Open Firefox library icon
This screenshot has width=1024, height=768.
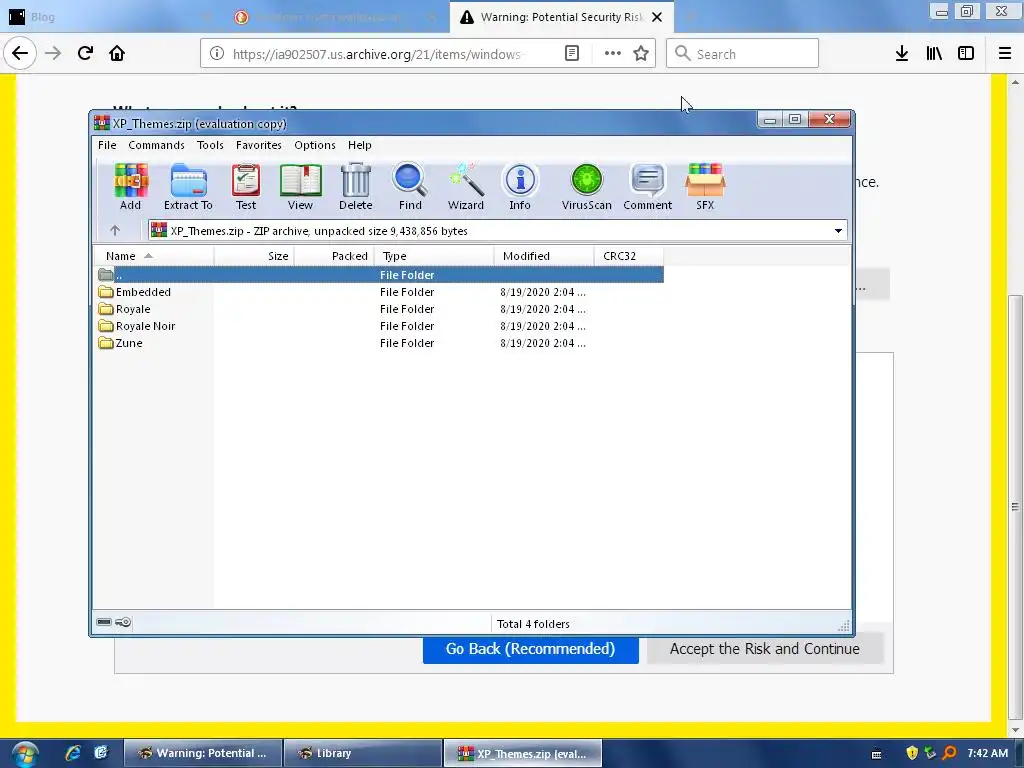click(934, 54)
